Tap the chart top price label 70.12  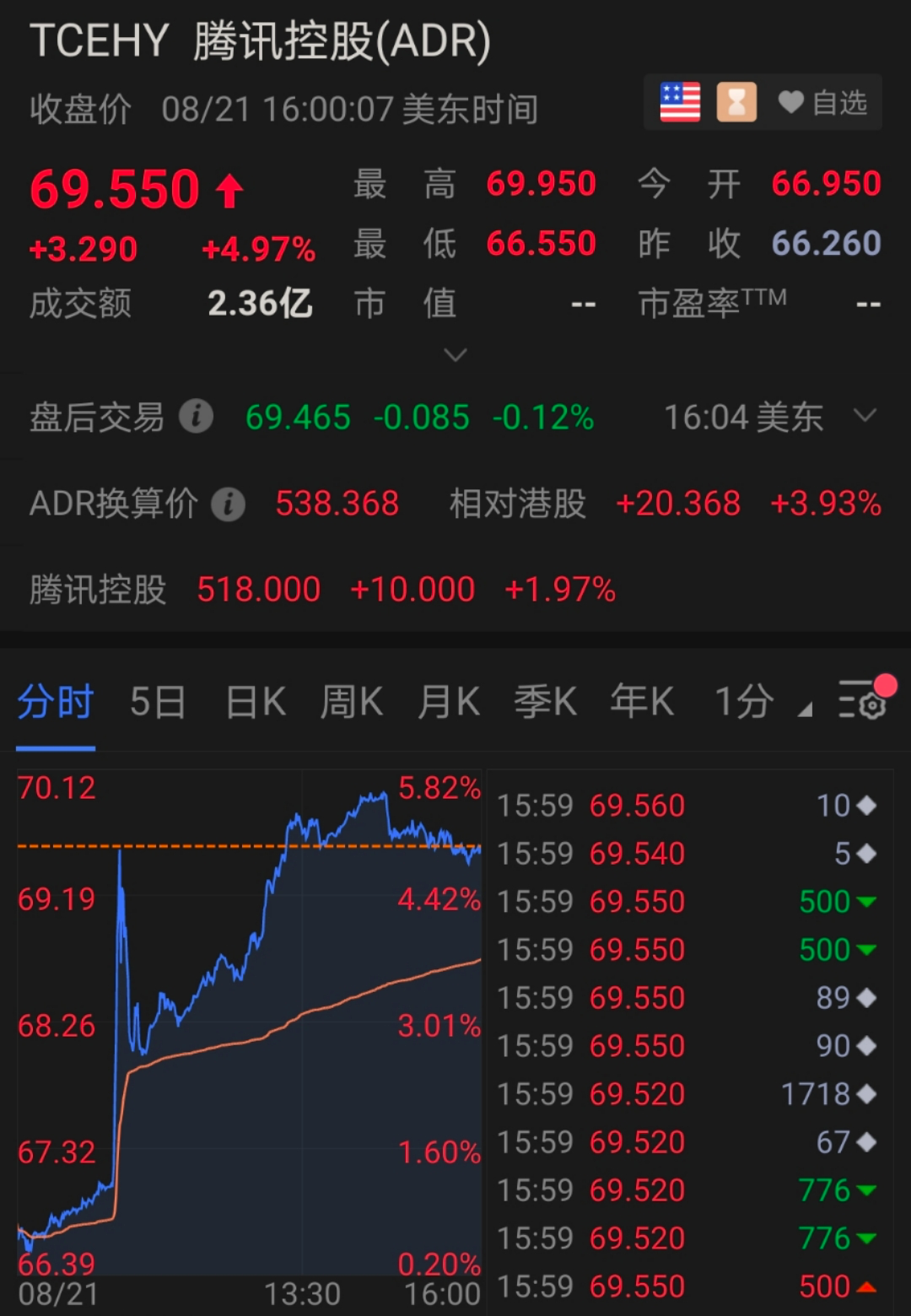point(57,788)
